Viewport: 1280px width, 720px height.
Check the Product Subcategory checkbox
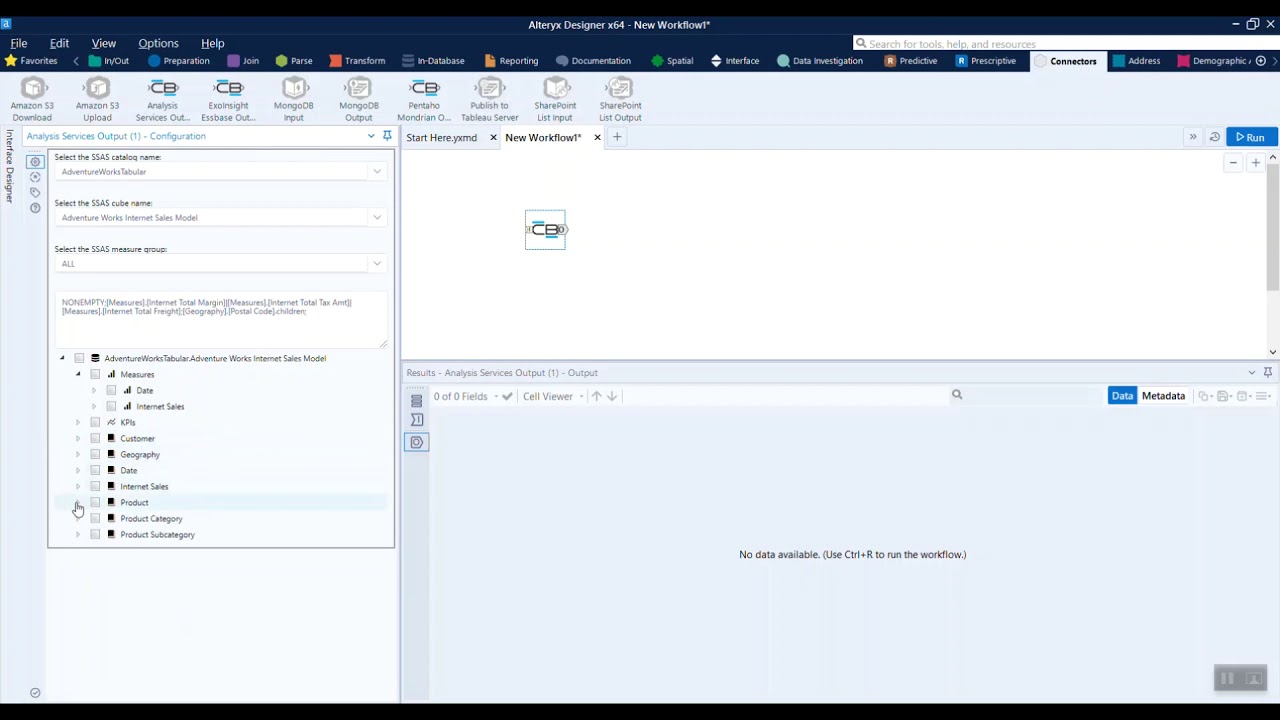tap(95, 534)
